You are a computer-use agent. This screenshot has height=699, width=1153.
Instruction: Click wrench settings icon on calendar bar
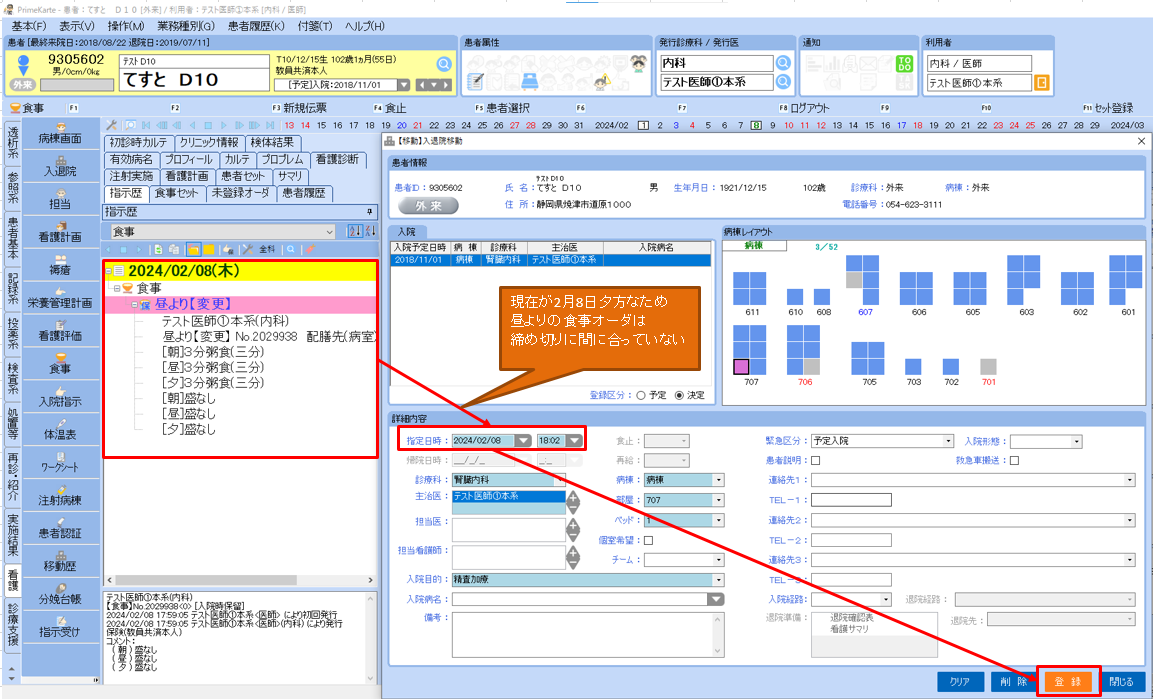111,126
